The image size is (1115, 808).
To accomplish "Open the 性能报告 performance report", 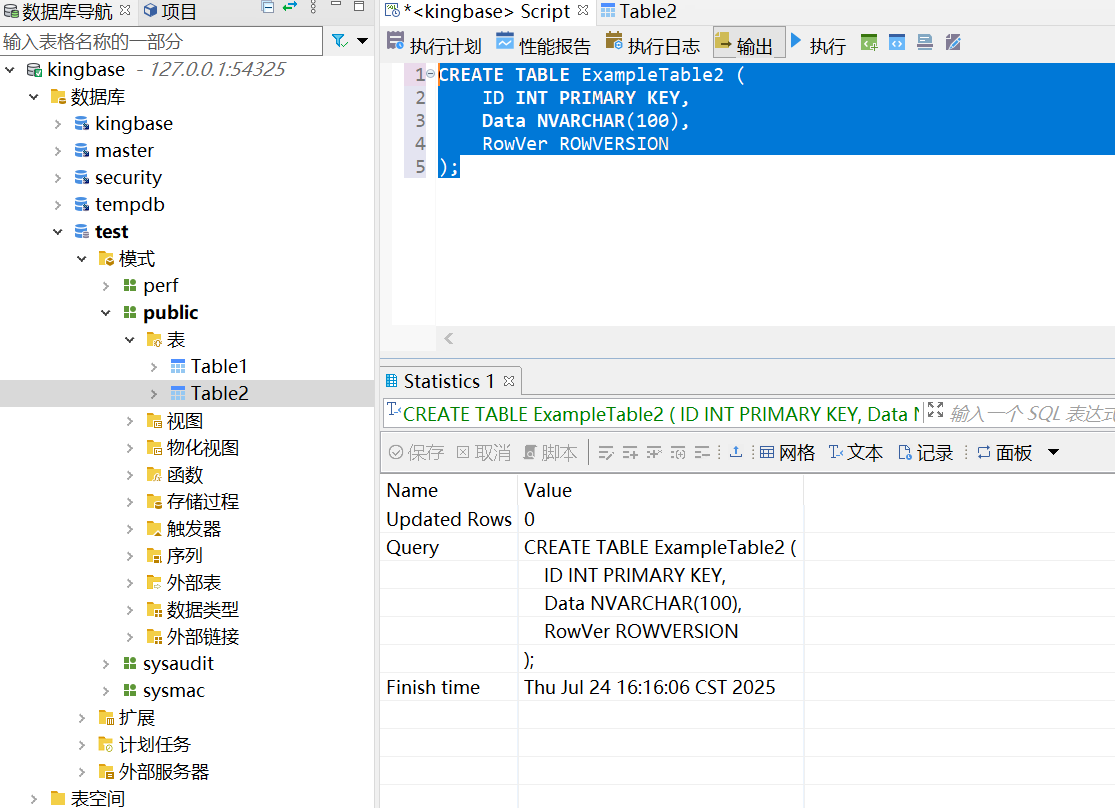I will pyautogui.click(x=543, y=44).
